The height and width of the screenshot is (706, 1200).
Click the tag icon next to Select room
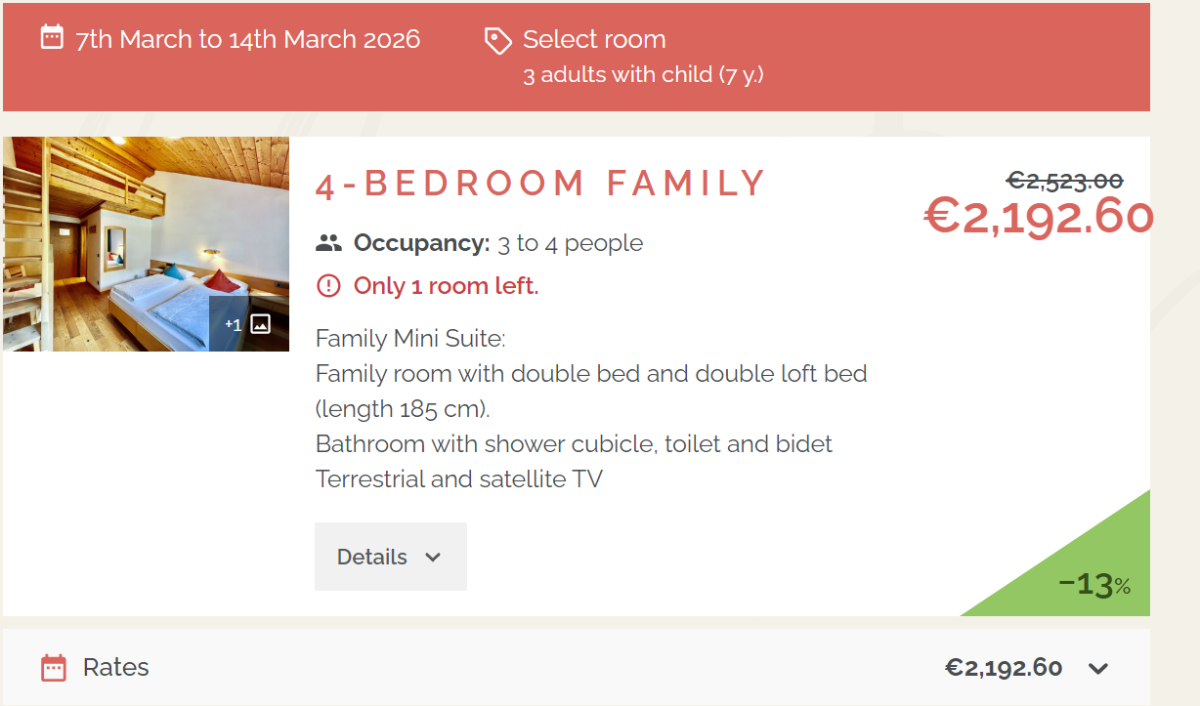tap(497, 40)
